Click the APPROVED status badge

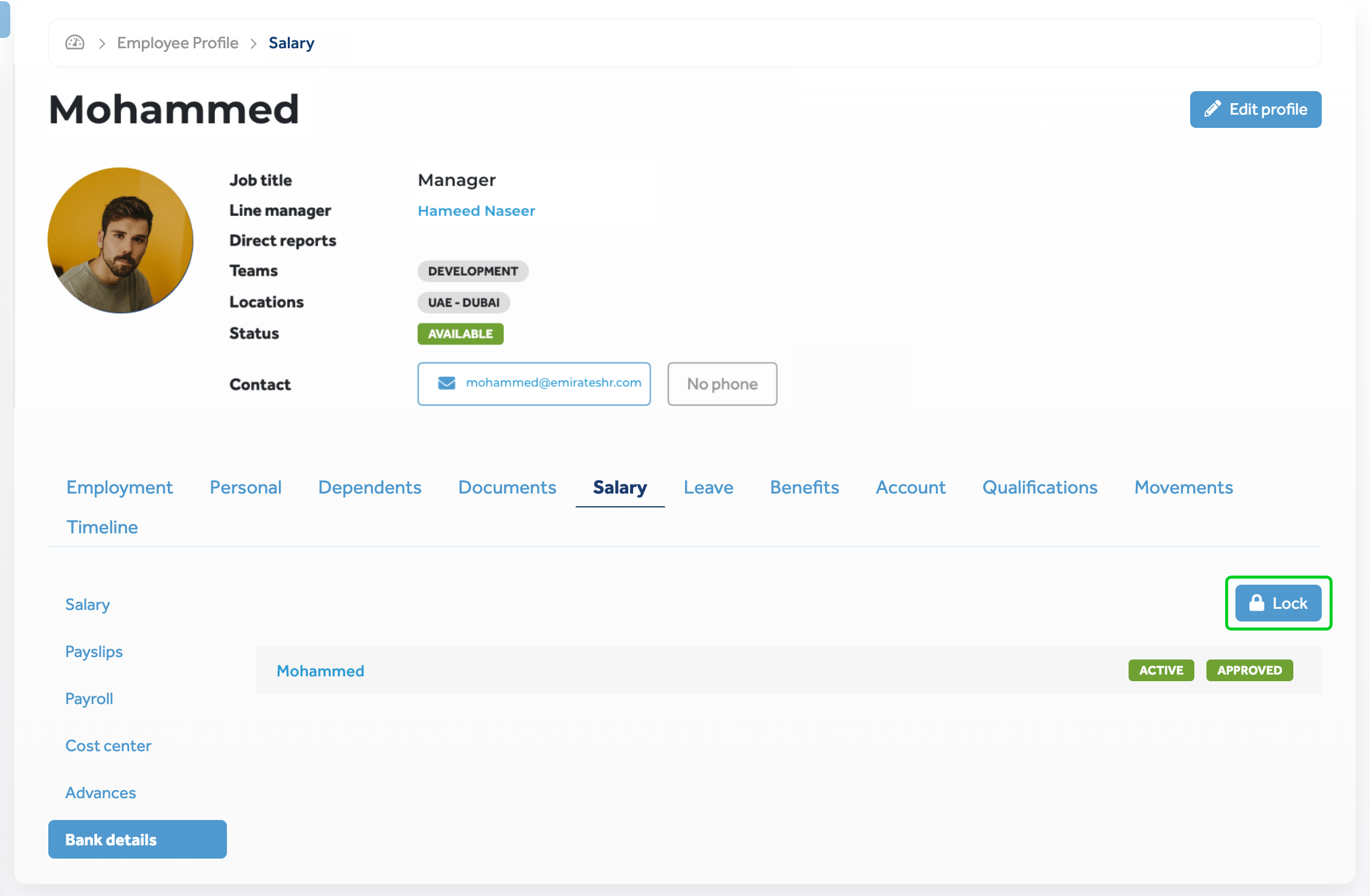click(x=1249, y=670)
